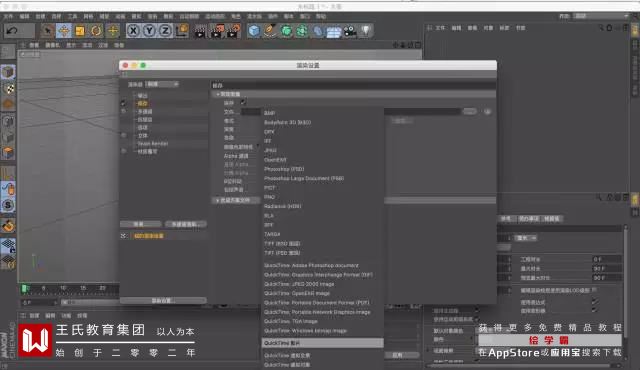Enable the save image checkbox
This screenshot has width=640, height=370.
pos(243,102)
